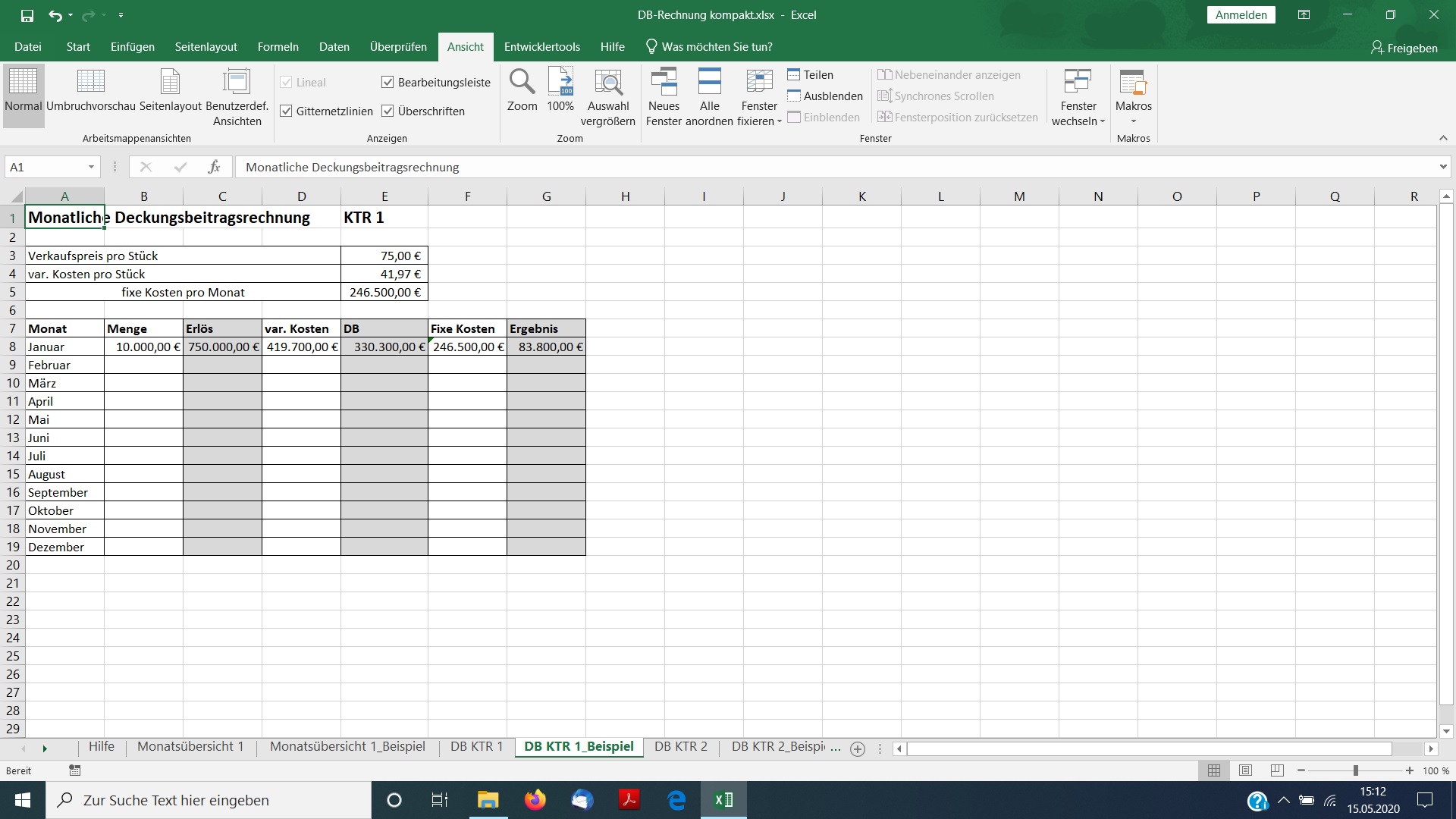Open a Neues Fenster window
This screenshot has height=819, width=1456.
pos(664,82)
